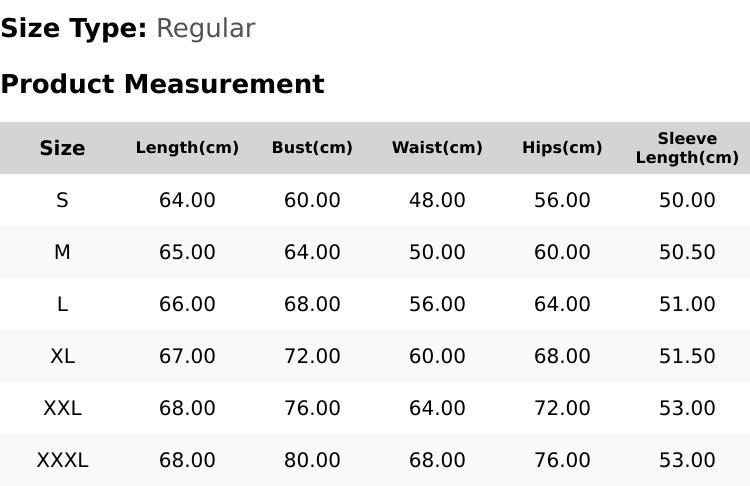Viewport: 750px width, 486px height.
Task: Select the XXL size row label
Action: coord(62,409)
